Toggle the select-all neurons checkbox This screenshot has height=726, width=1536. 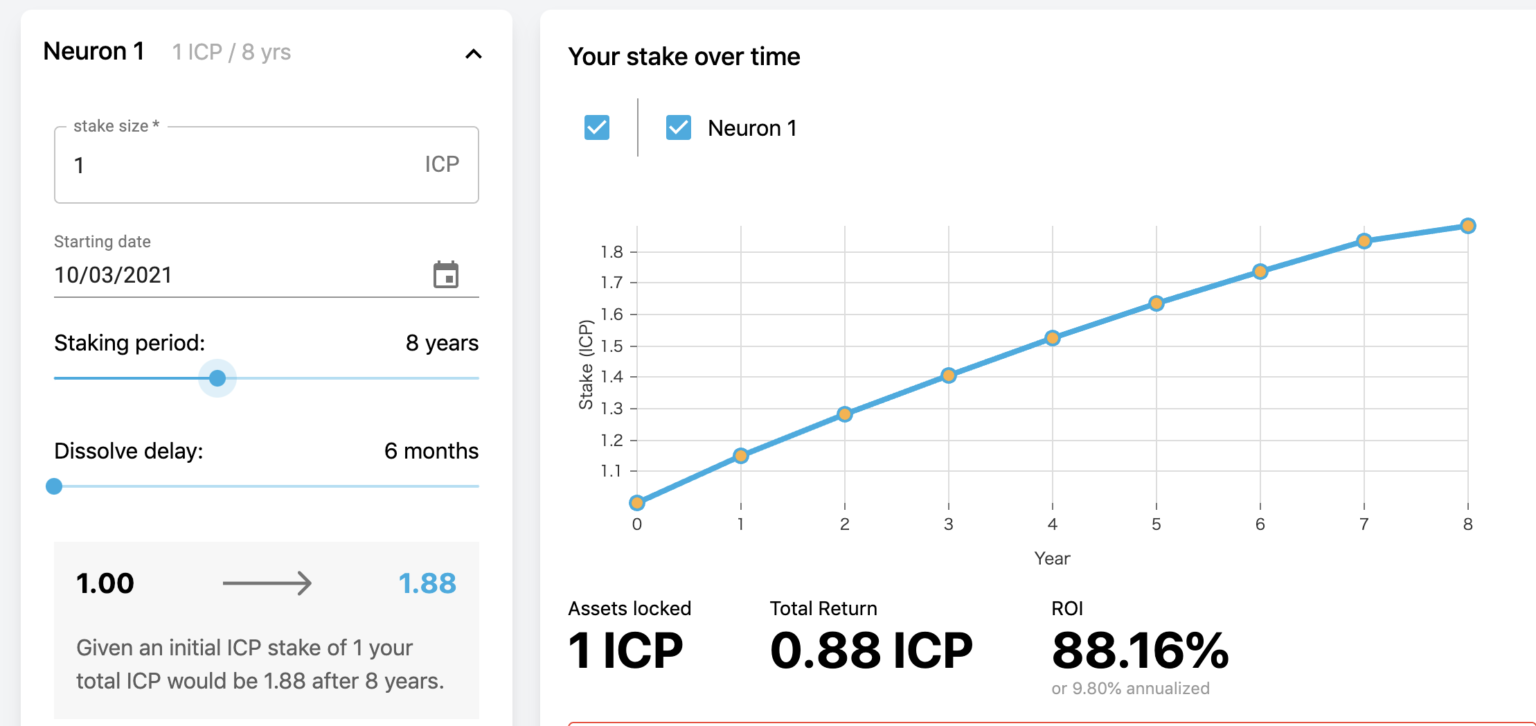[x=597, y=128]
